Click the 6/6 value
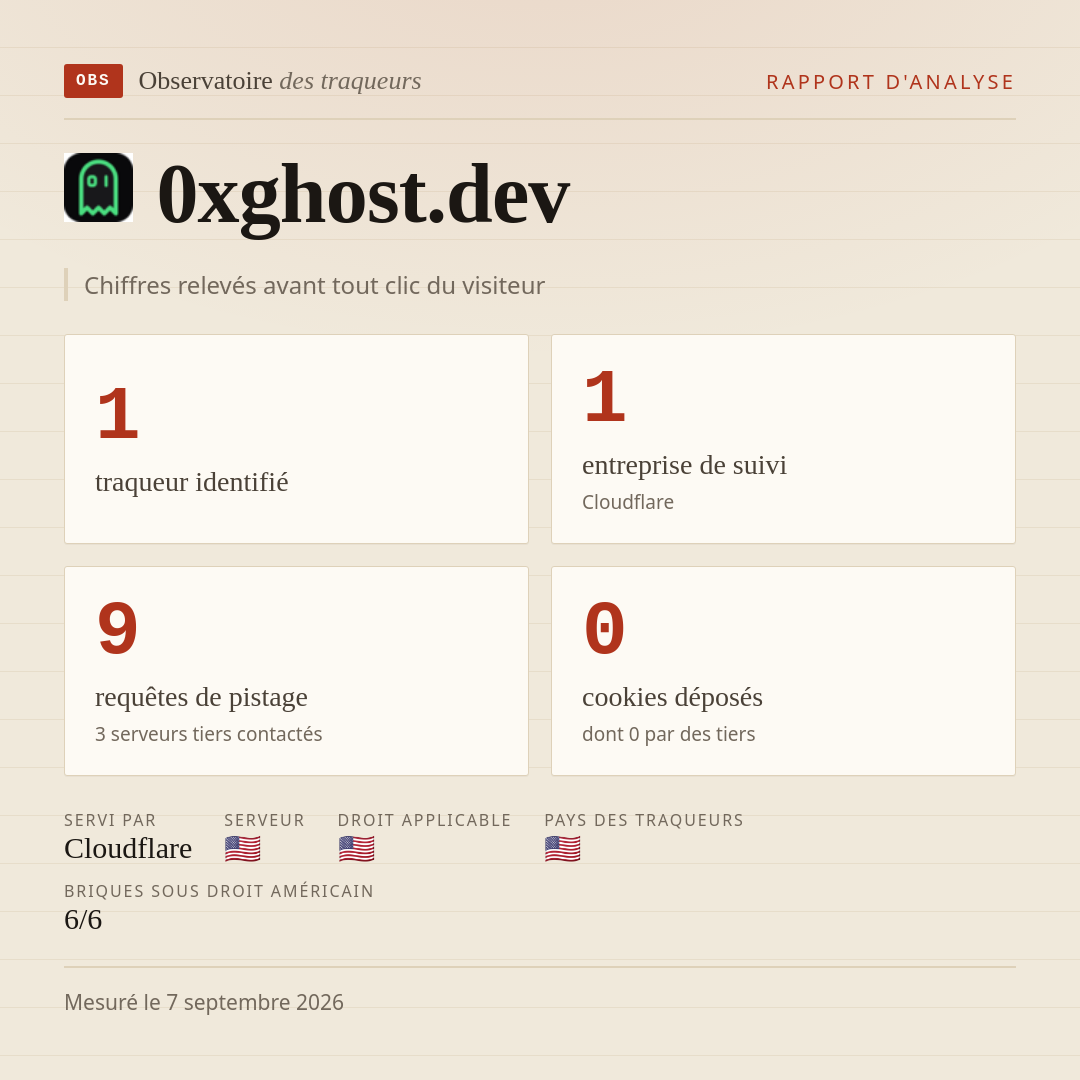 (x=83, y=920)
